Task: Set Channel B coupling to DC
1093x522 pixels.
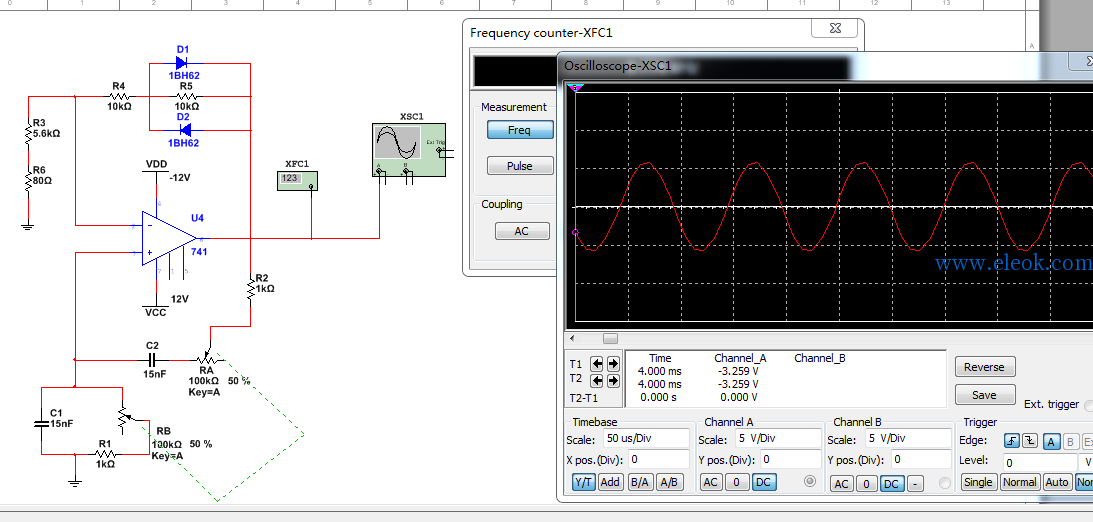Action: point(892,484)
